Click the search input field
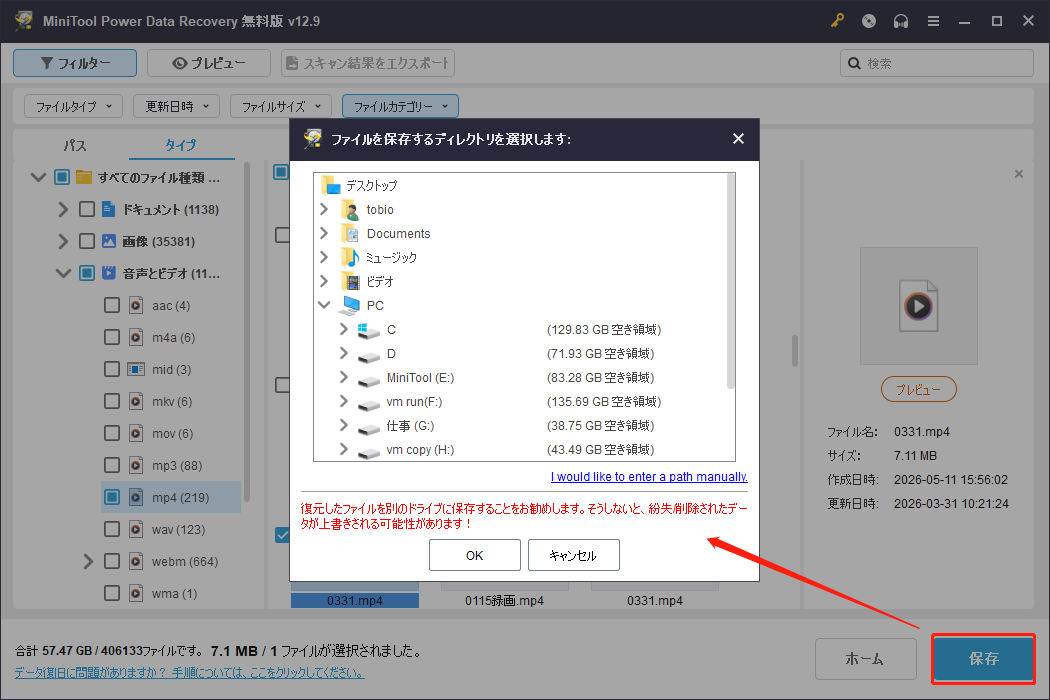Screen dimensions: 1050x700 click(x=936, y=63)
